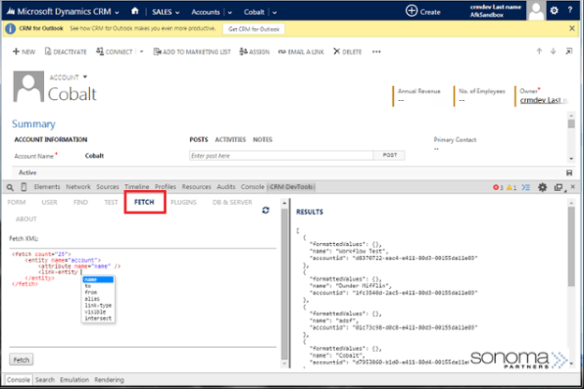Image resolution: width=584 pixels, height=389 pixels.
Task: Select the CRM DevTools panel tab
Action: point(291,187)
